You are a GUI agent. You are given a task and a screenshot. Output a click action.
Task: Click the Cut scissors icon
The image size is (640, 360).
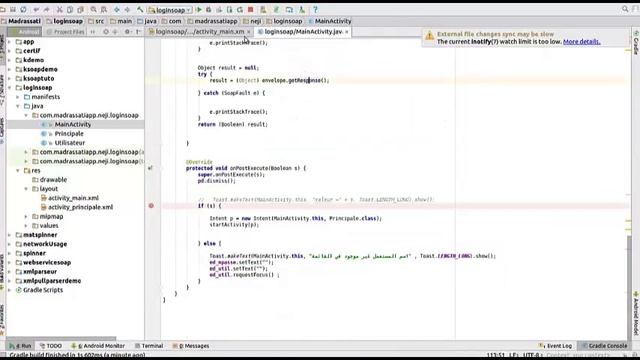click(x=60, y=9)
